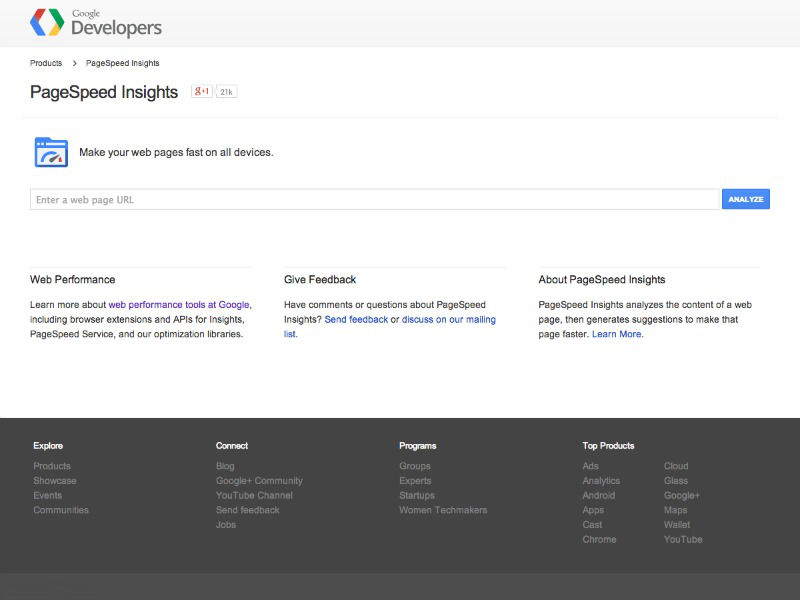Open Groups footer link

tap(415, 466)
